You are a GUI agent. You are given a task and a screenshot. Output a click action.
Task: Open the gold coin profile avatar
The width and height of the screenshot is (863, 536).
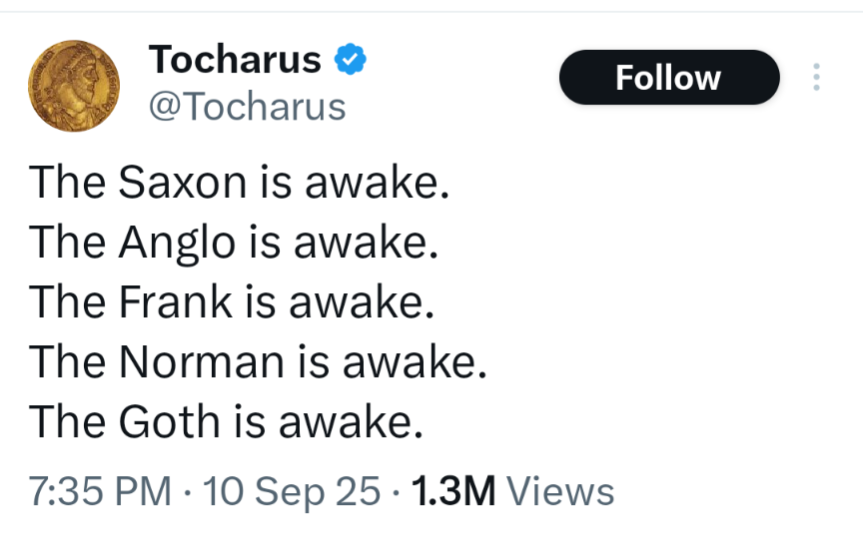pos(74,86)
